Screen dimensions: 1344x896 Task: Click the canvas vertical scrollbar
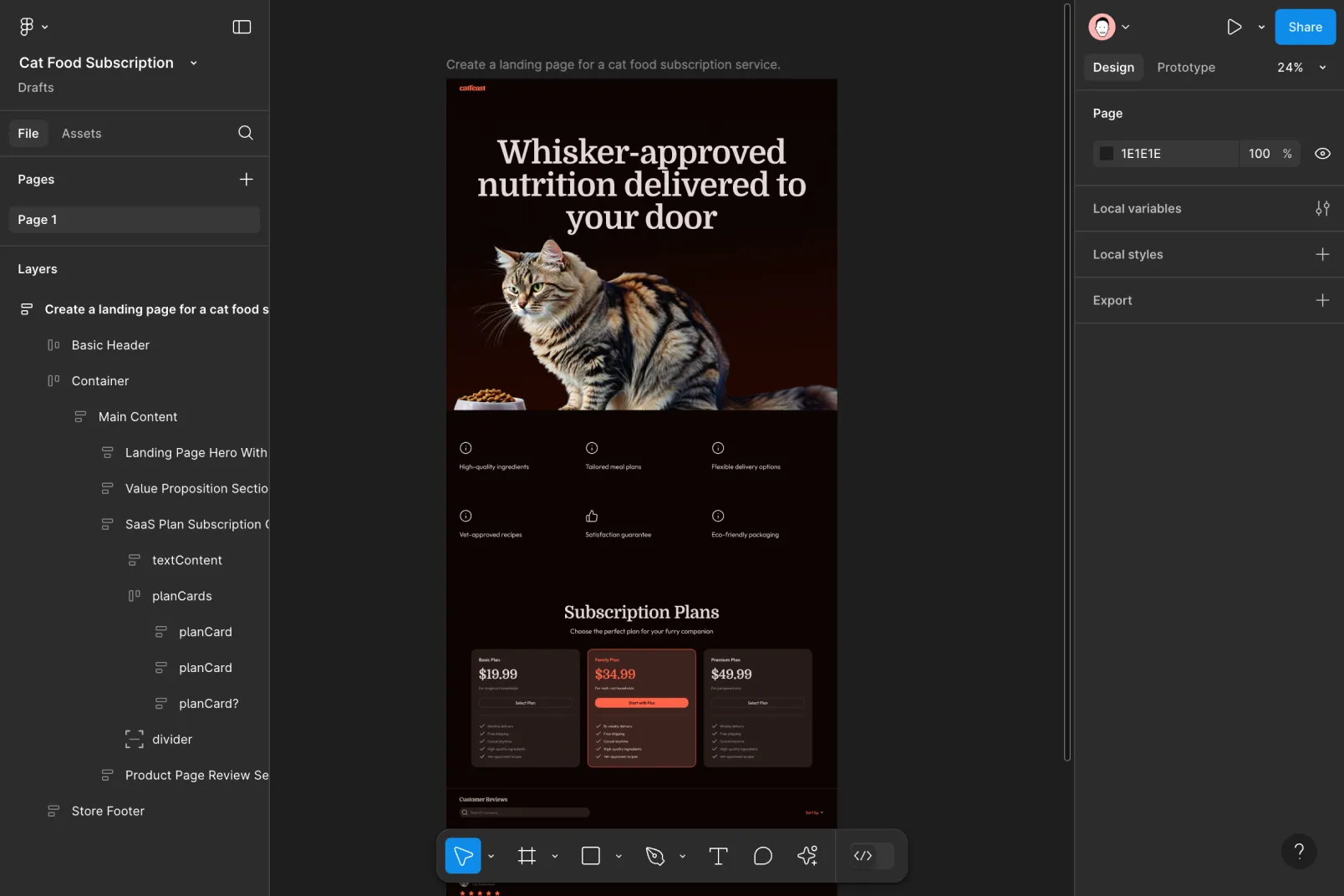pyautogui.click(x=1067, y=383)
